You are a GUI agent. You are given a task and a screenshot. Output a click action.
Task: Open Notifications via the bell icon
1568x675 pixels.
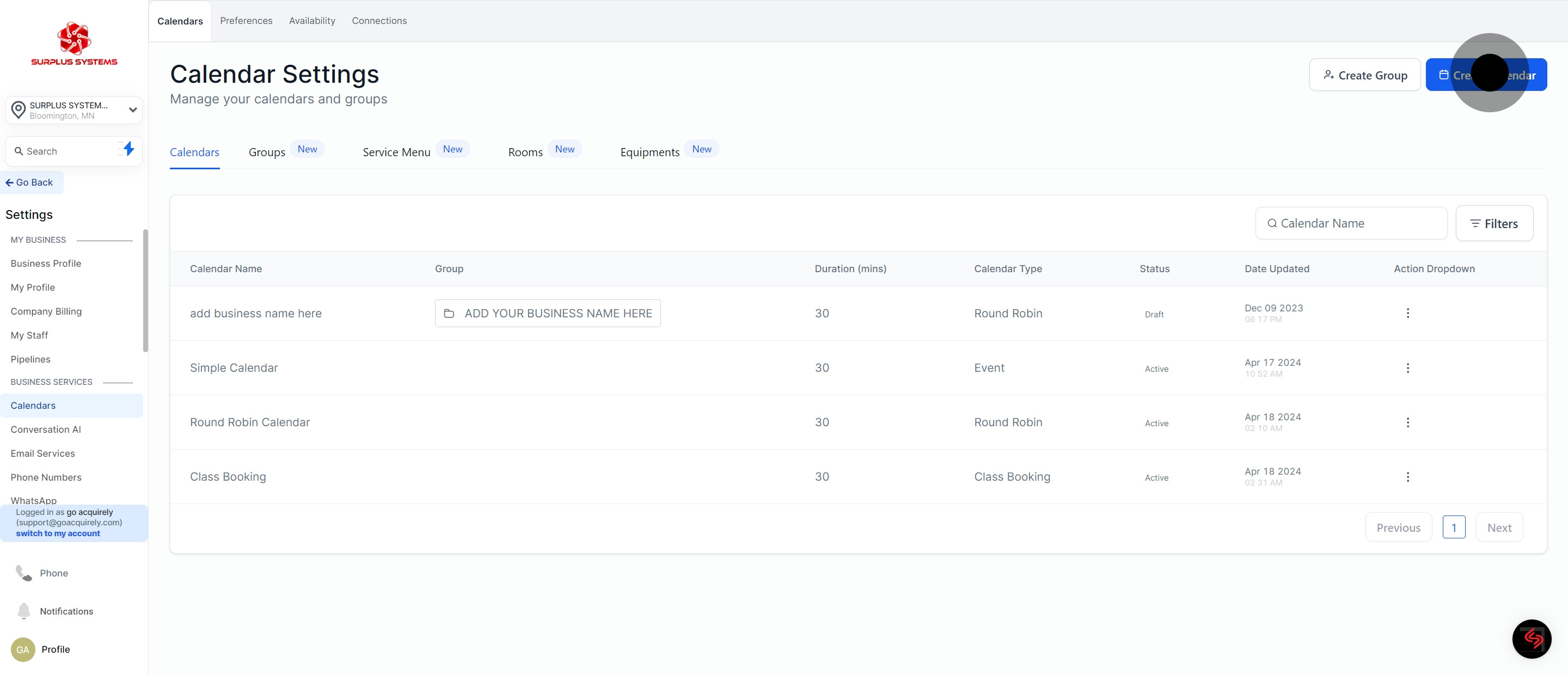tap(23, 611)
